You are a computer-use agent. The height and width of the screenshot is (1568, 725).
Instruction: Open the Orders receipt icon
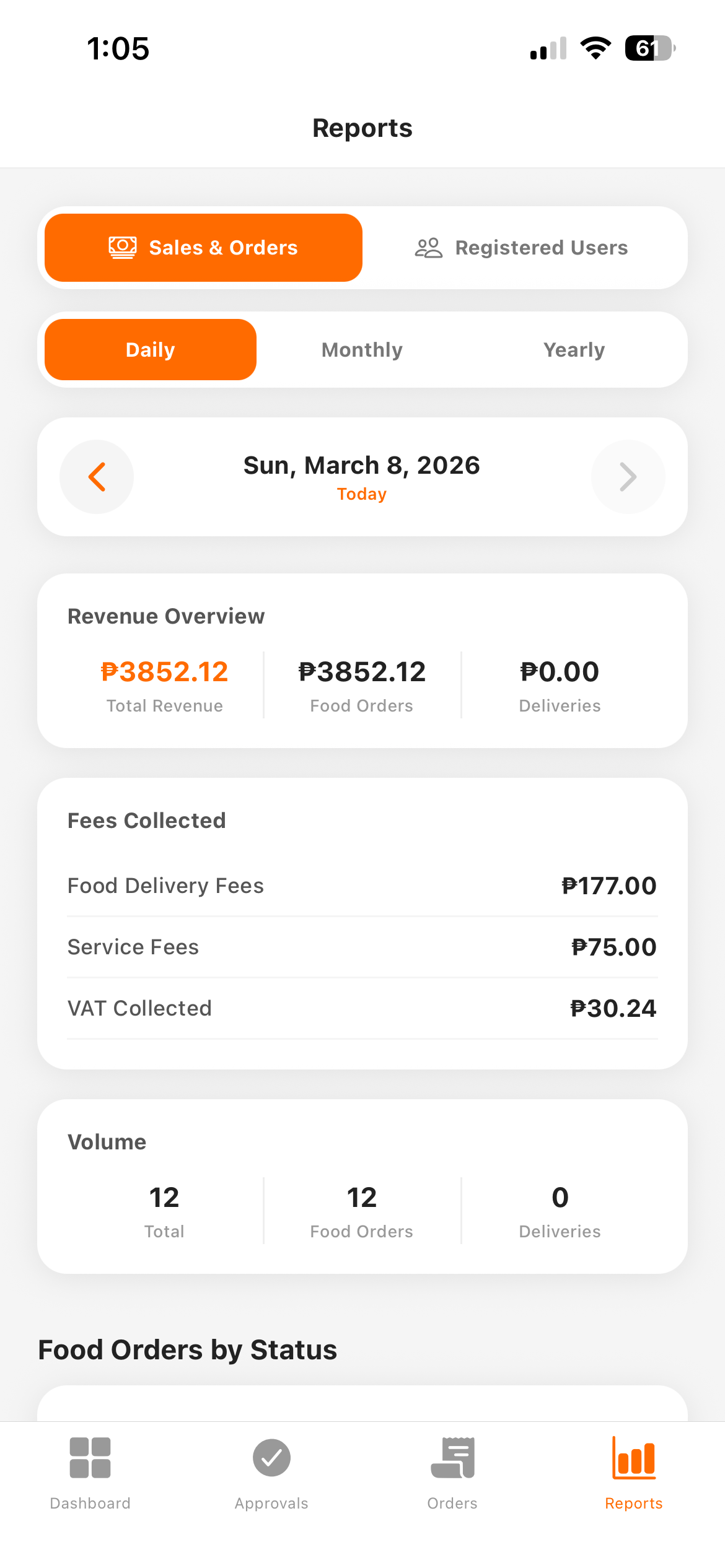453,1458
